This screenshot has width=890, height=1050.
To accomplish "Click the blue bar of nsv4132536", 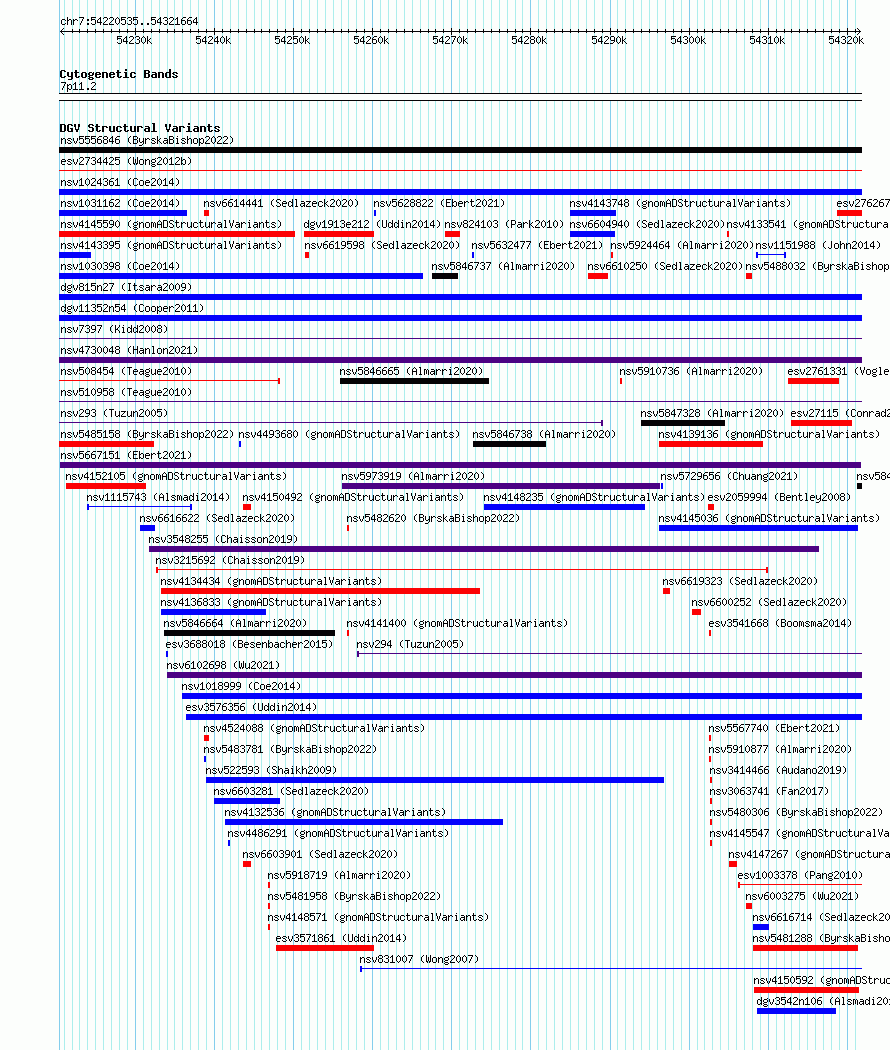I will pyautogui.click(x=364, y=822).
